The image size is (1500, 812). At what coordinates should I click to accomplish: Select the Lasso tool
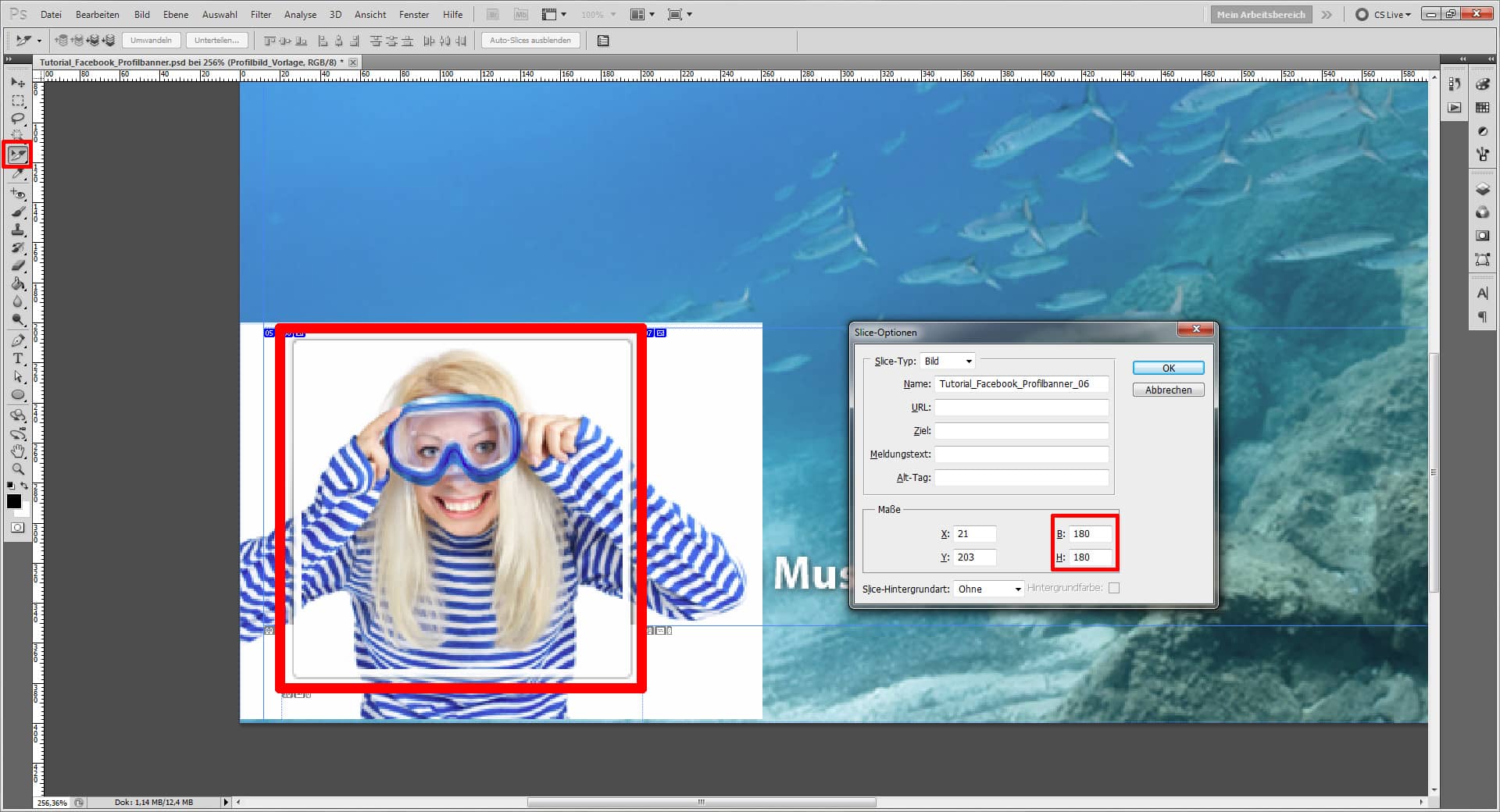(x=17, y=118)
